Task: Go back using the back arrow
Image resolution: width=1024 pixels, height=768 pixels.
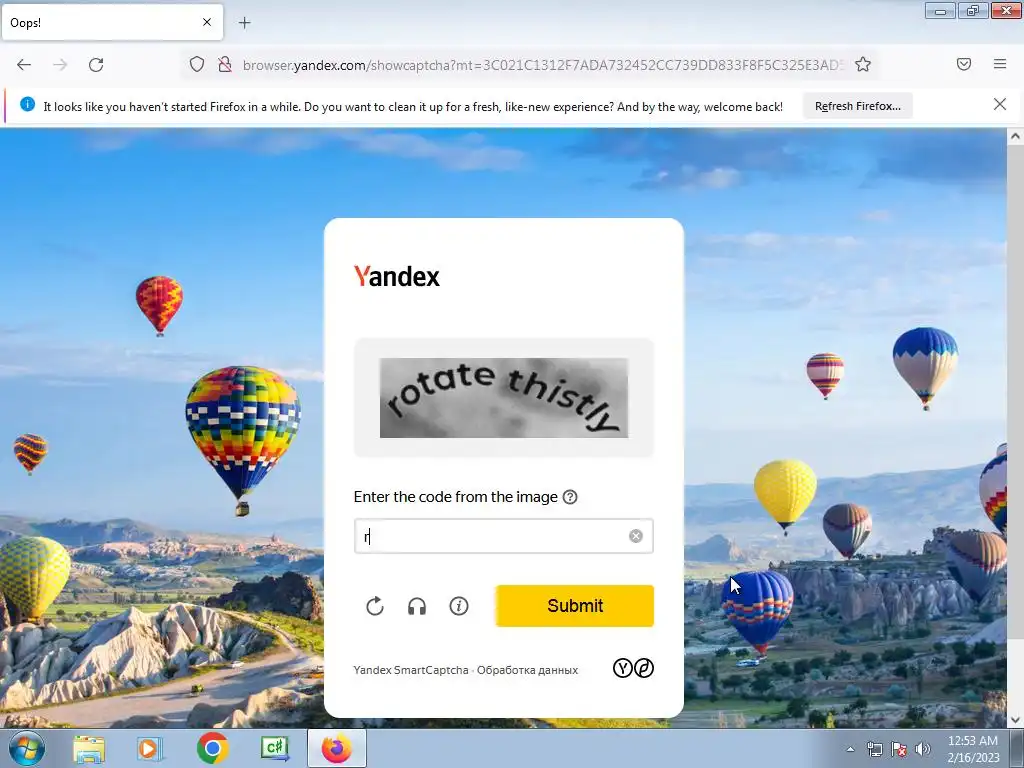Action: tap(24, 65)
